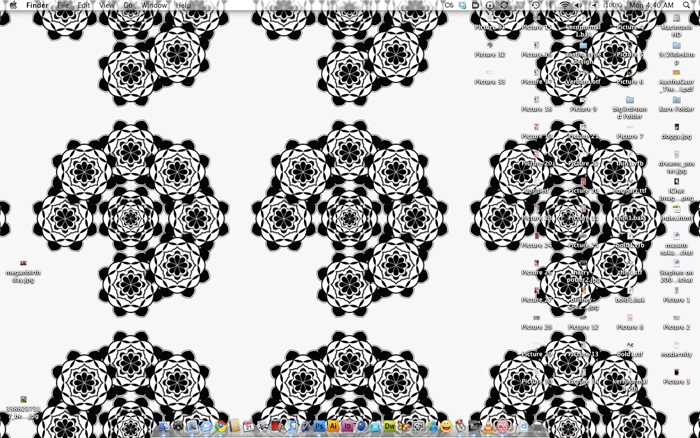Image resolution: width=700 pixels, height=438 pixels.
Task: Open Finder icon in the dock
Action: 164,426
